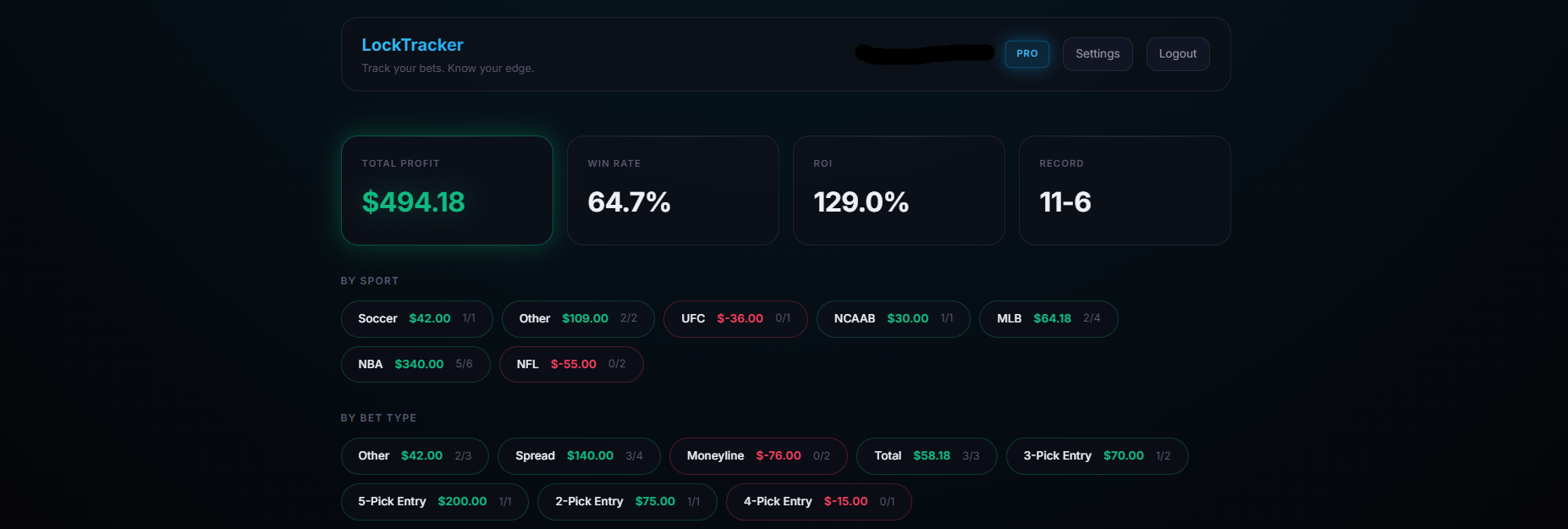Screen dimensions: 1568x529
Task: Select the Moneyline bet type chip
Action: [758, 456]
